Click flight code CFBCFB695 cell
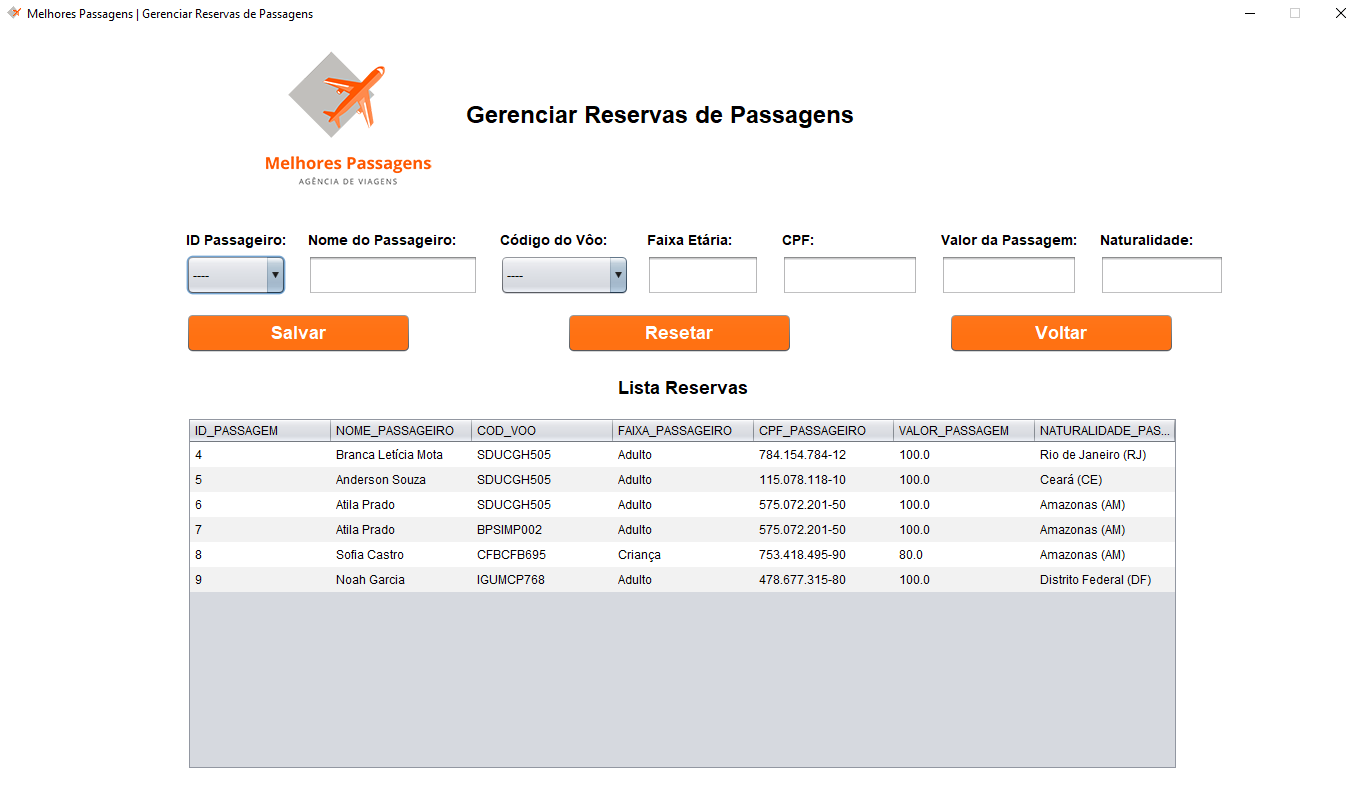This screenshot has width=1362, height=797. tap(542, 555)
